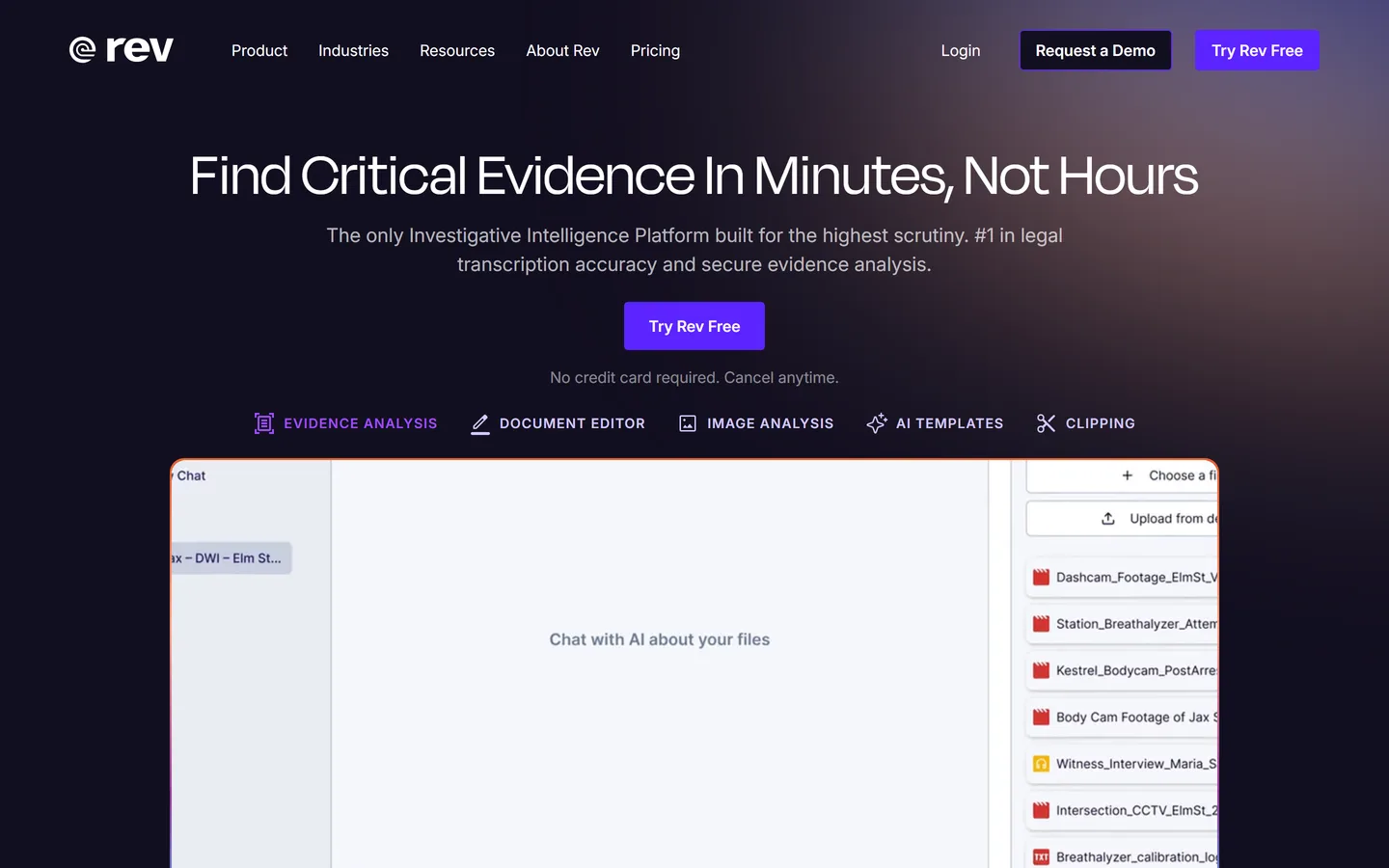Viewport: 1389px width, 868px height.
Task: Open the Resources menu
Action: click(457, 50)
